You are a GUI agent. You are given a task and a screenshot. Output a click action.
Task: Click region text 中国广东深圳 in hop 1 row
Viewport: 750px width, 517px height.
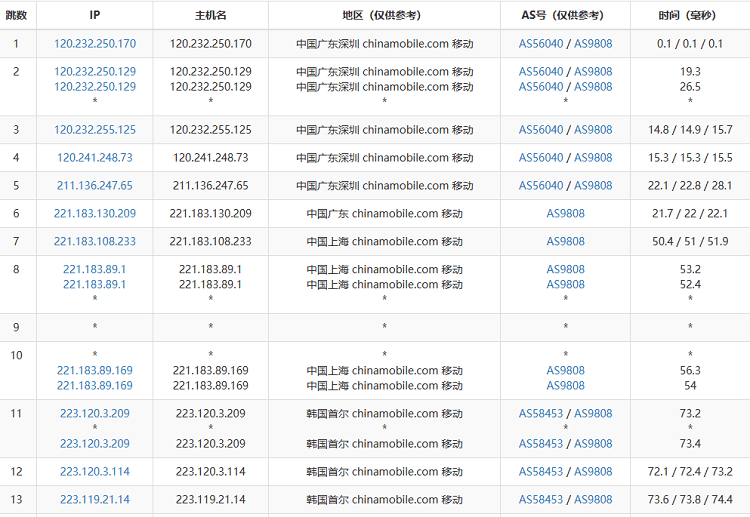tap(328, 44)
